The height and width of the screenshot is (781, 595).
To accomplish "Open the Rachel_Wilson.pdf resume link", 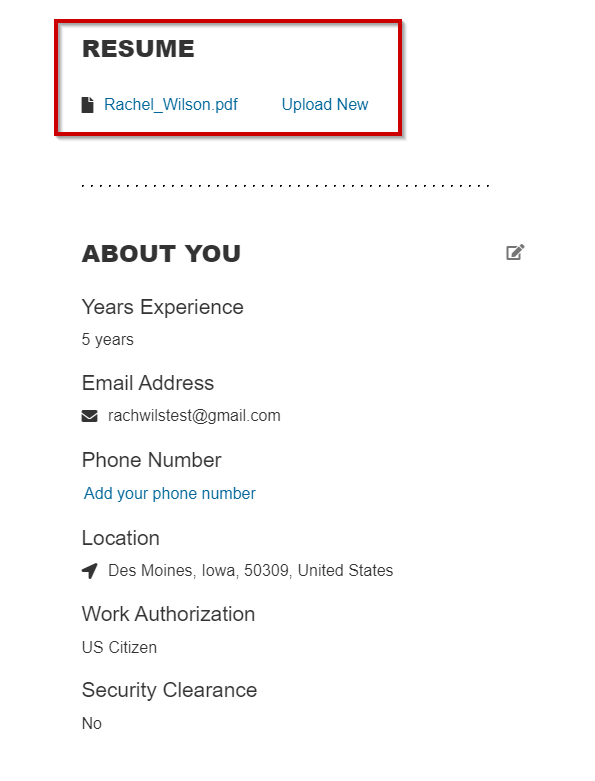I will [x=171, y=105].
